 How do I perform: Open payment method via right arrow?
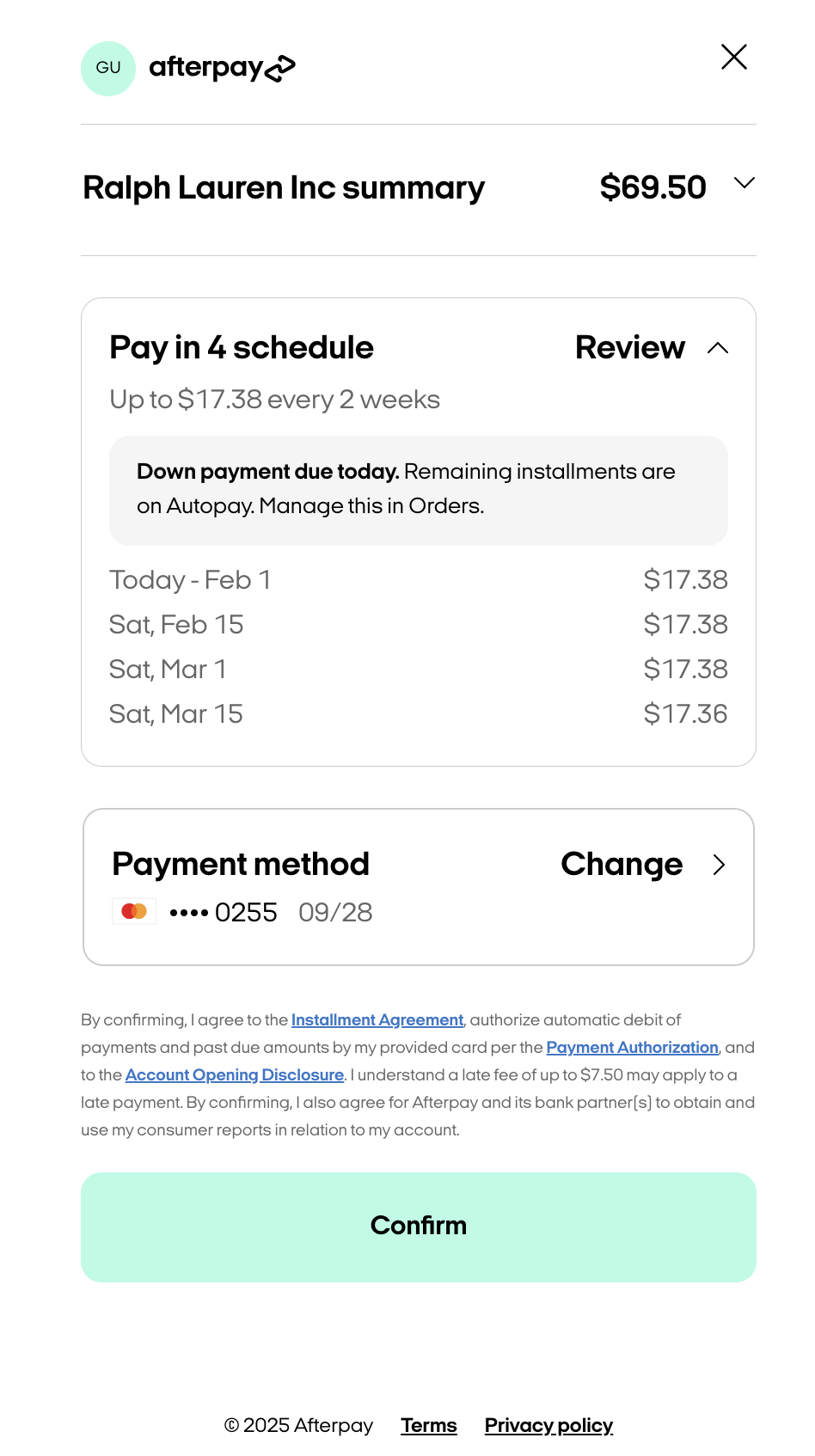pos(720,865)
